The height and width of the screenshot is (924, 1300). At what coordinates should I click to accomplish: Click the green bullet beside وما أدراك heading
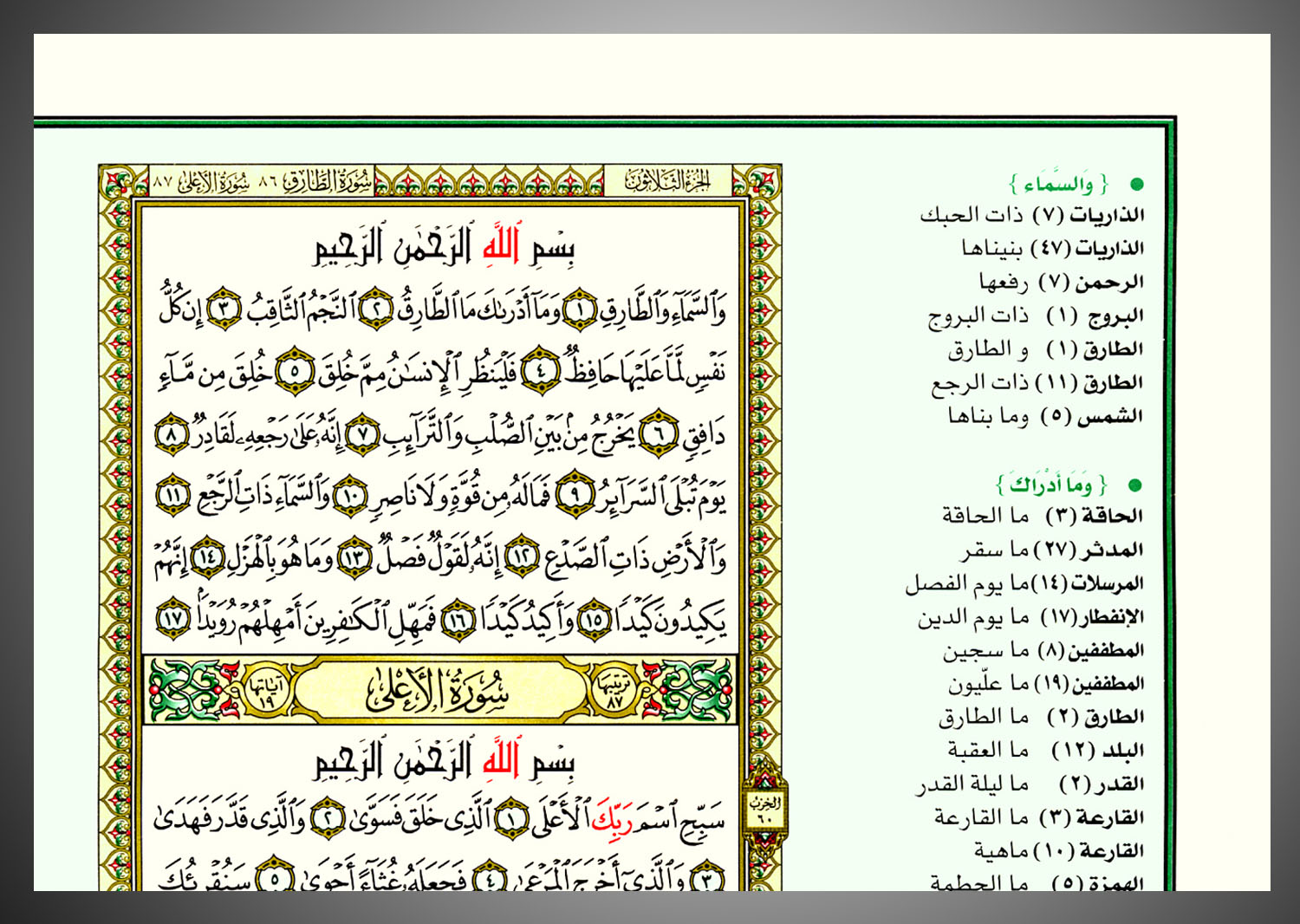[1136, 485]
